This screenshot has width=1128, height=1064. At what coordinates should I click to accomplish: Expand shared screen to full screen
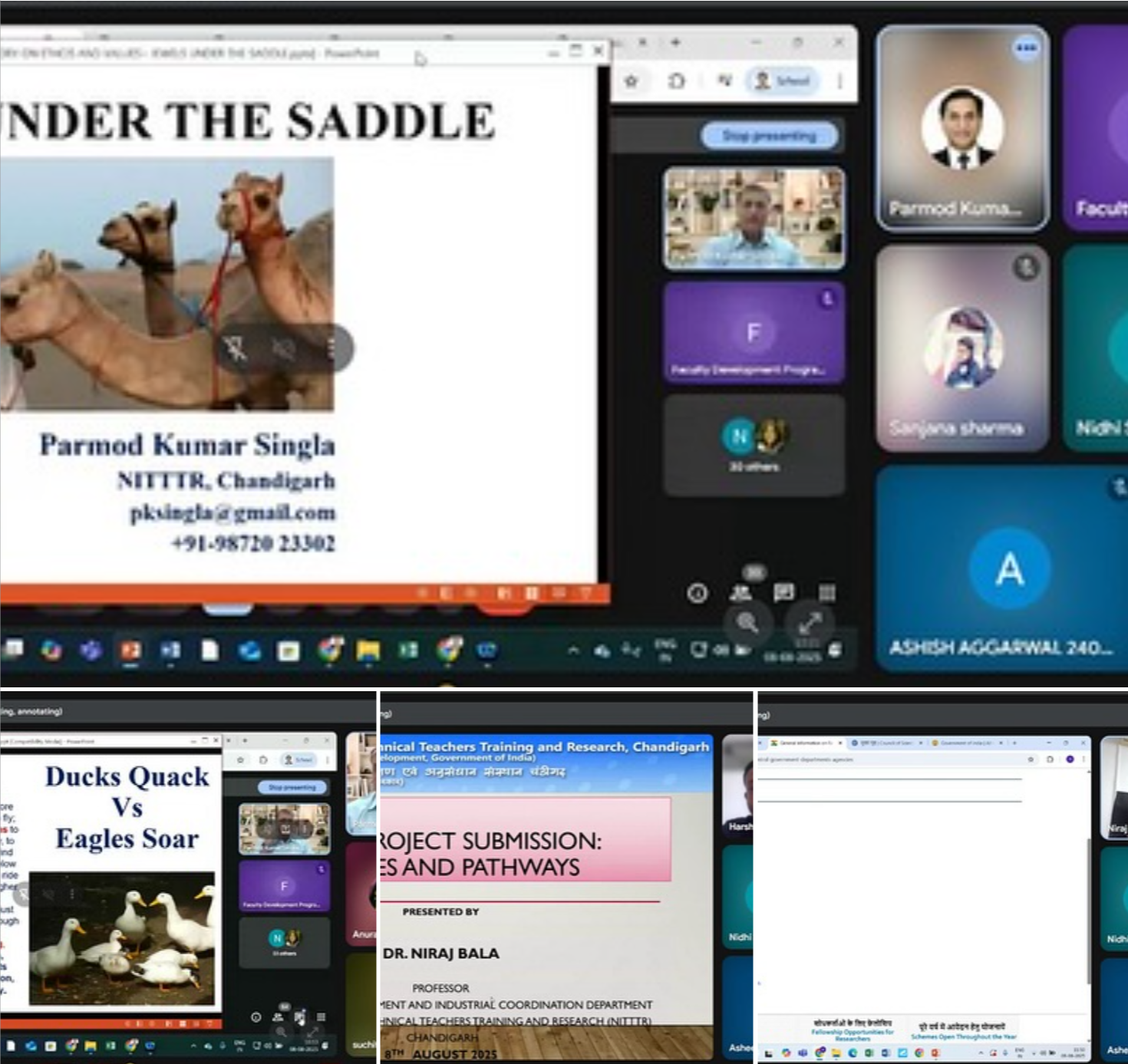811,622
